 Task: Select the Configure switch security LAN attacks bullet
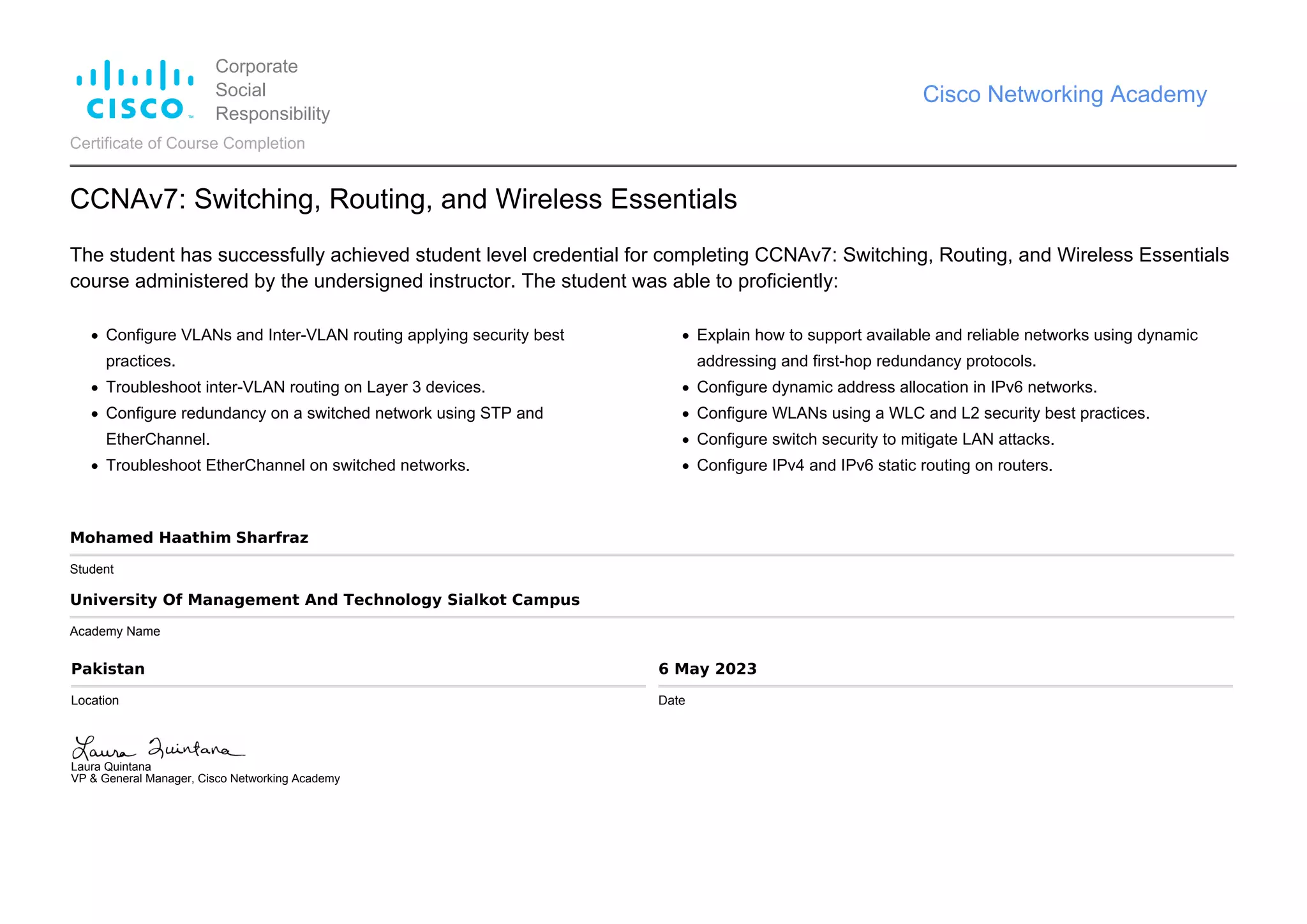pos(875,440)
